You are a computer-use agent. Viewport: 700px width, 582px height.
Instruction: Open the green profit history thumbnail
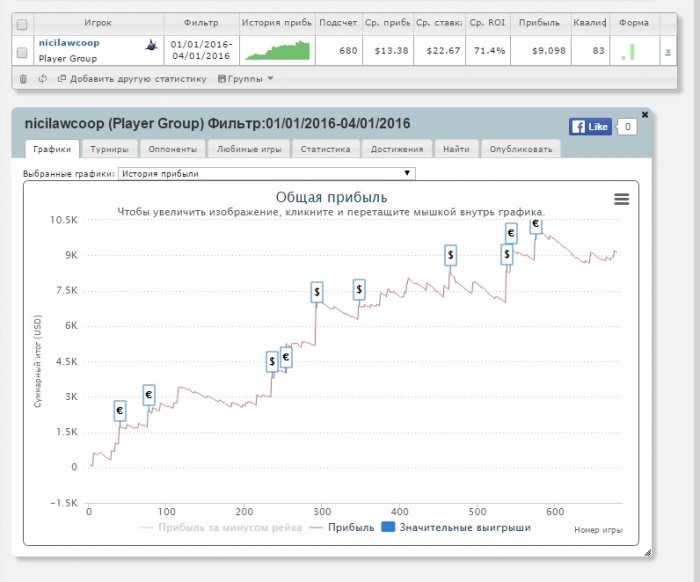point(277,50)
